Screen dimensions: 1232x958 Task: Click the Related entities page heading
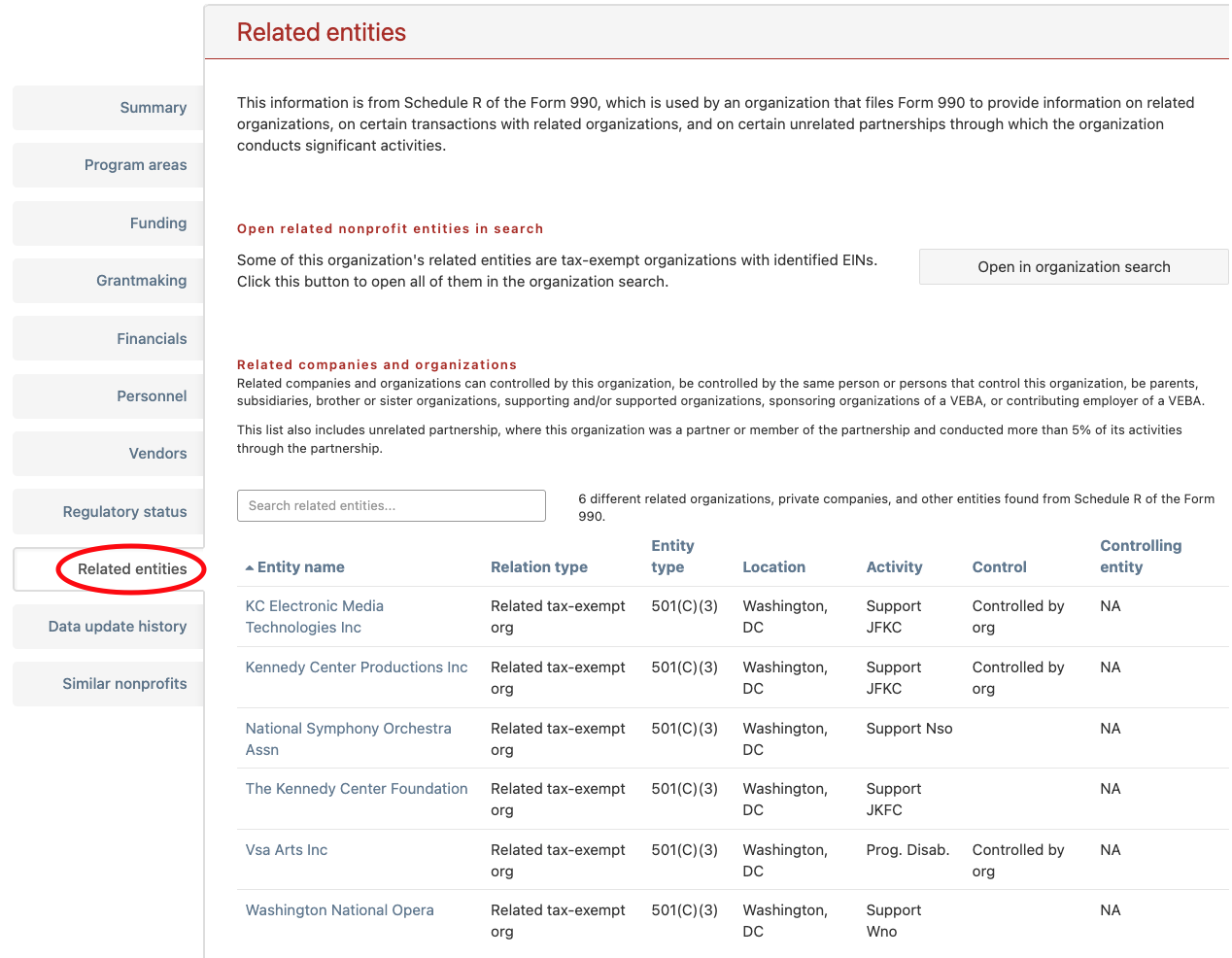322,32
